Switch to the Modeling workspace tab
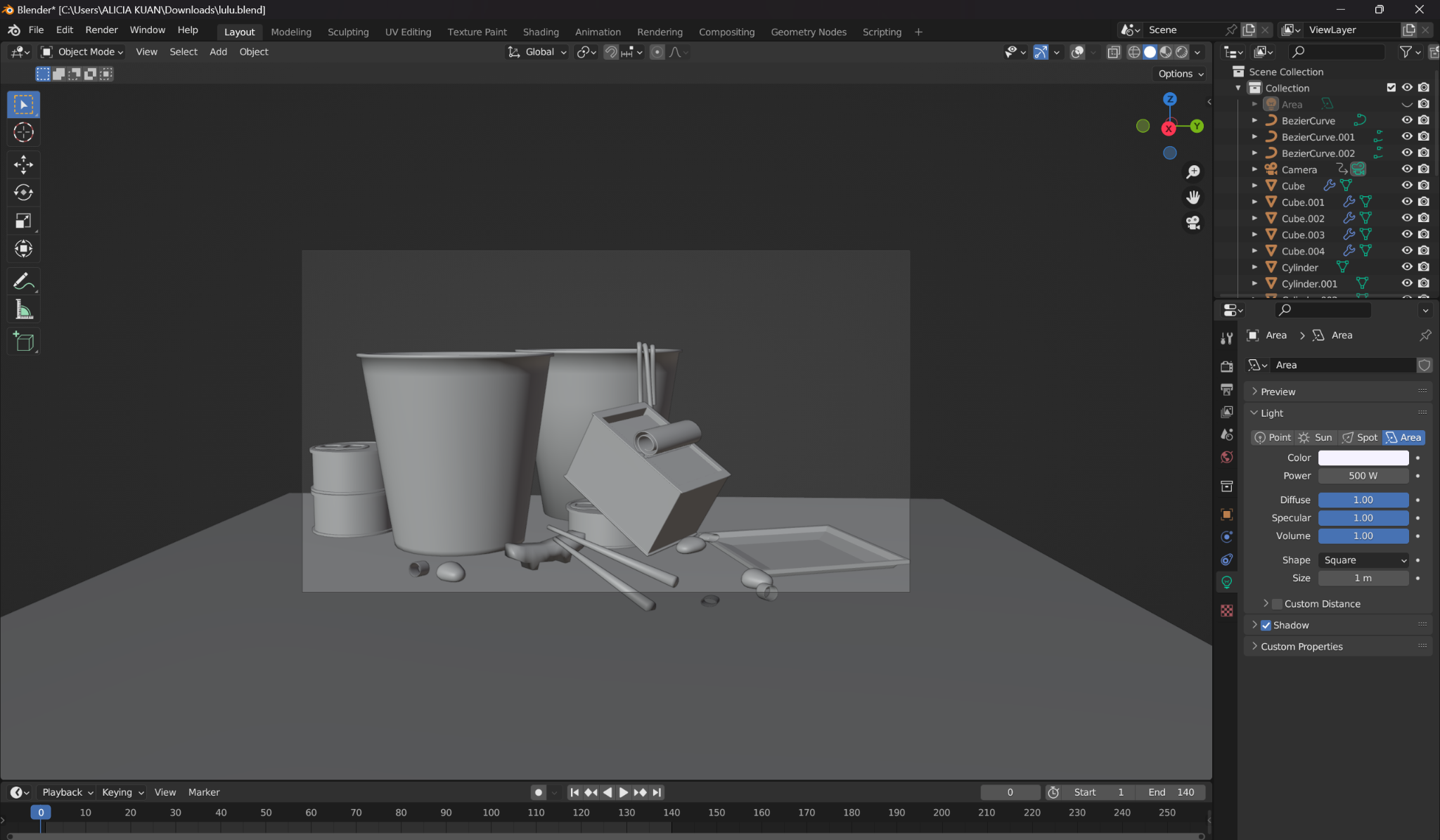1440x840 pixels. click(291, 32)
